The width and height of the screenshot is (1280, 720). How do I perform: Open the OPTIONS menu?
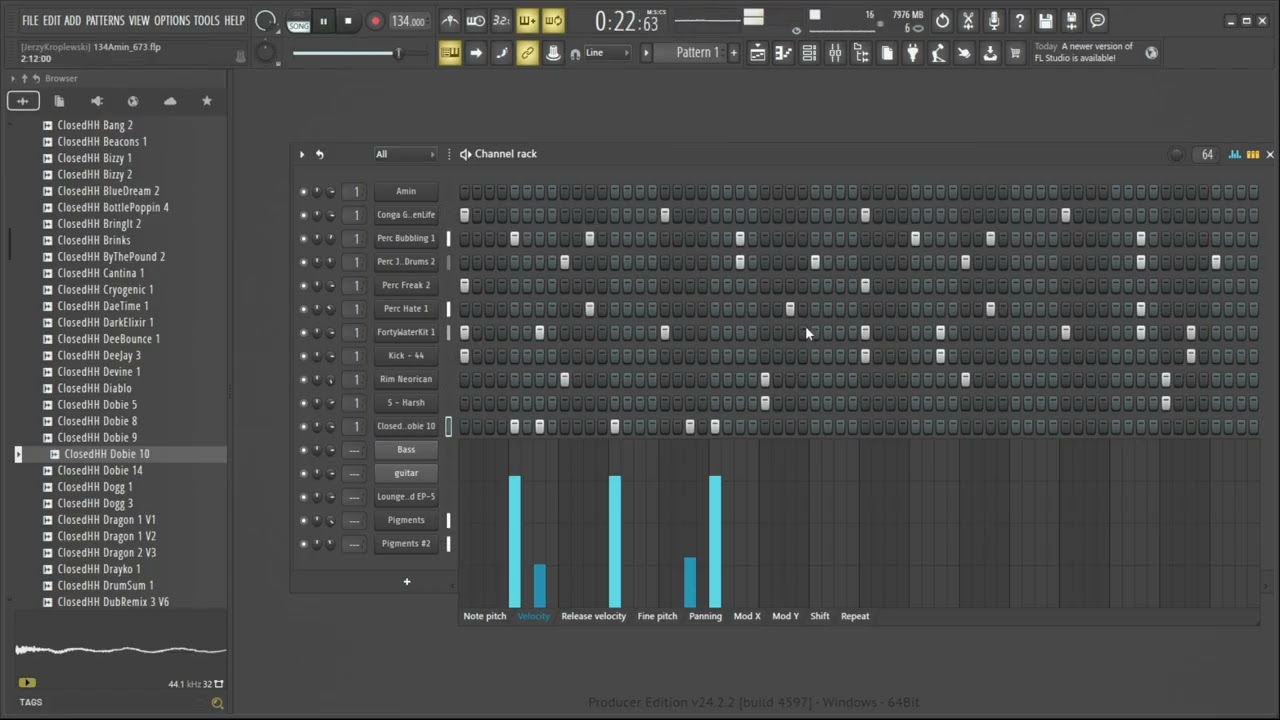point(172,20)
